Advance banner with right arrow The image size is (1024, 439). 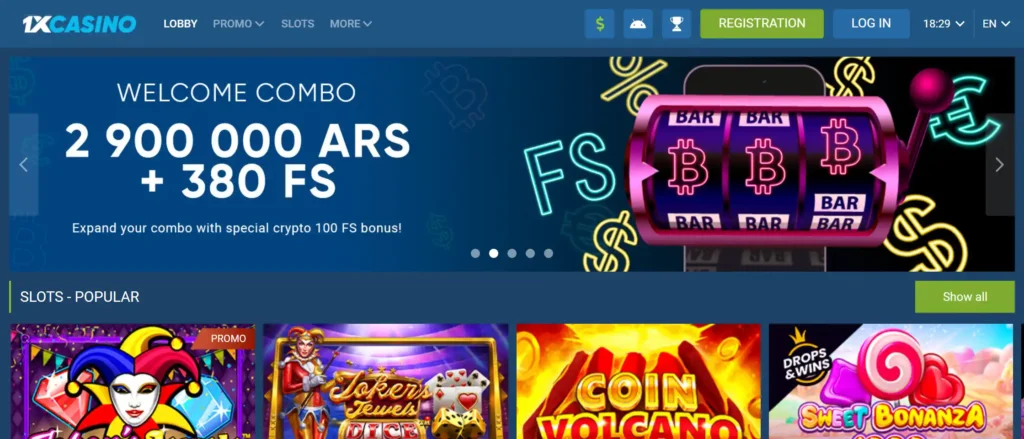click(999, 165)
